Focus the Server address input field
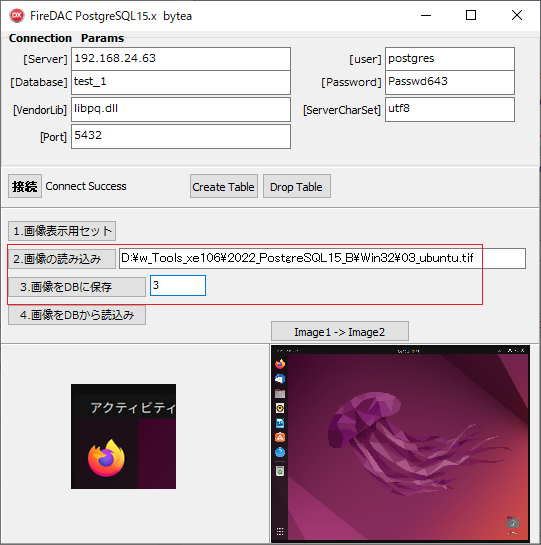The height and width of the screenshot is (545, 541). point(181,59)
